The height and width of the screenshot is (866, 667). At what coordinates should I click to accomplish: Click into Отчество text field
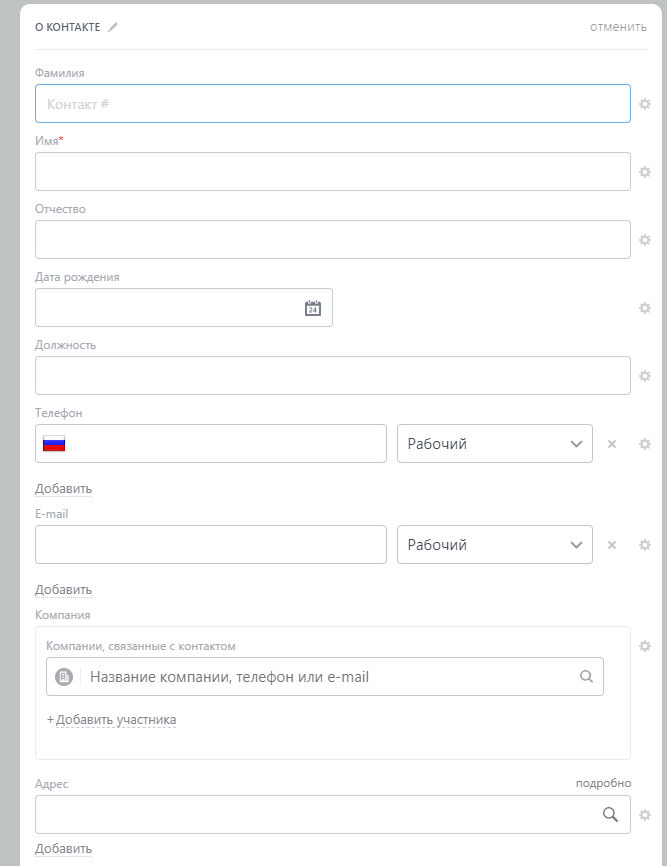332,240
